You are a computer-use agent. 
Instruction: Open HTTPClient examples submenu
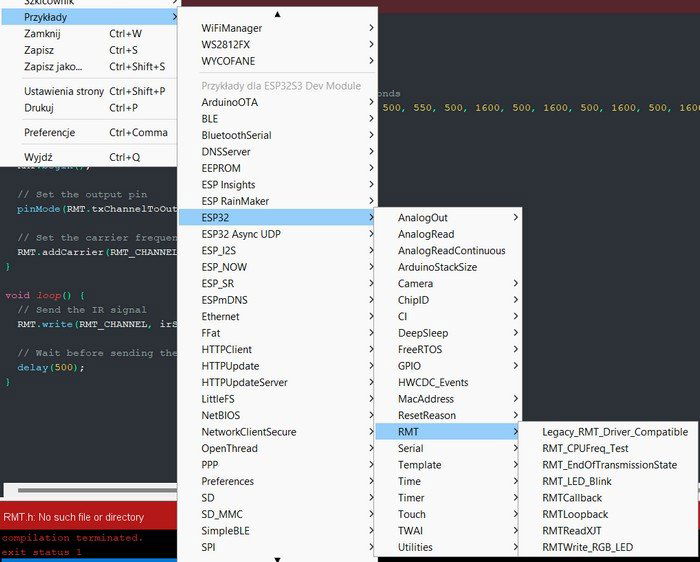[x=277, y=350]
